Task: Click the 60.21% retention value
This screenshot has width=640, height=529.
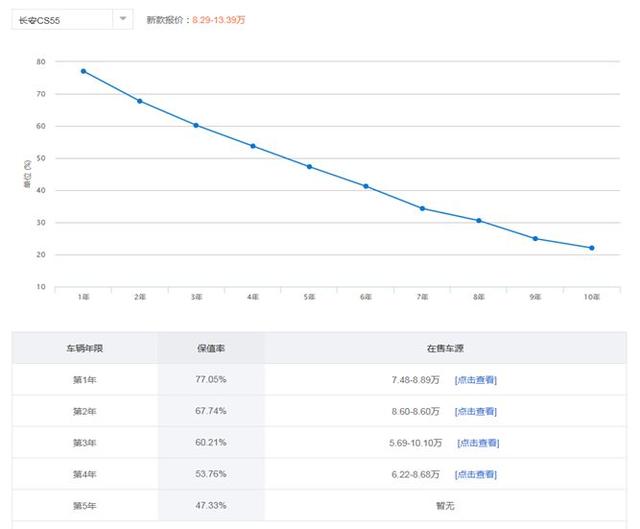Action: pos(211,442)
